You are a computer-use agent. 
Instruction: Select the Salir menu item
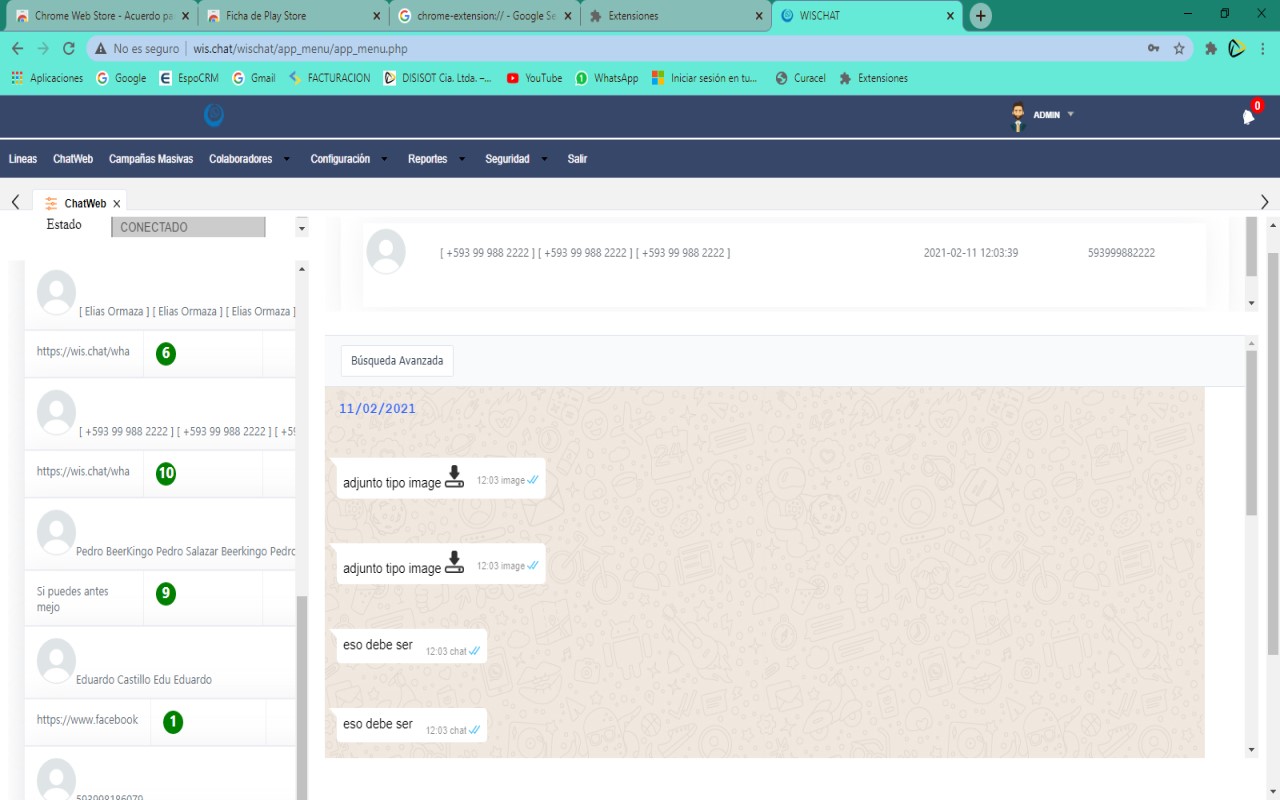577,158
